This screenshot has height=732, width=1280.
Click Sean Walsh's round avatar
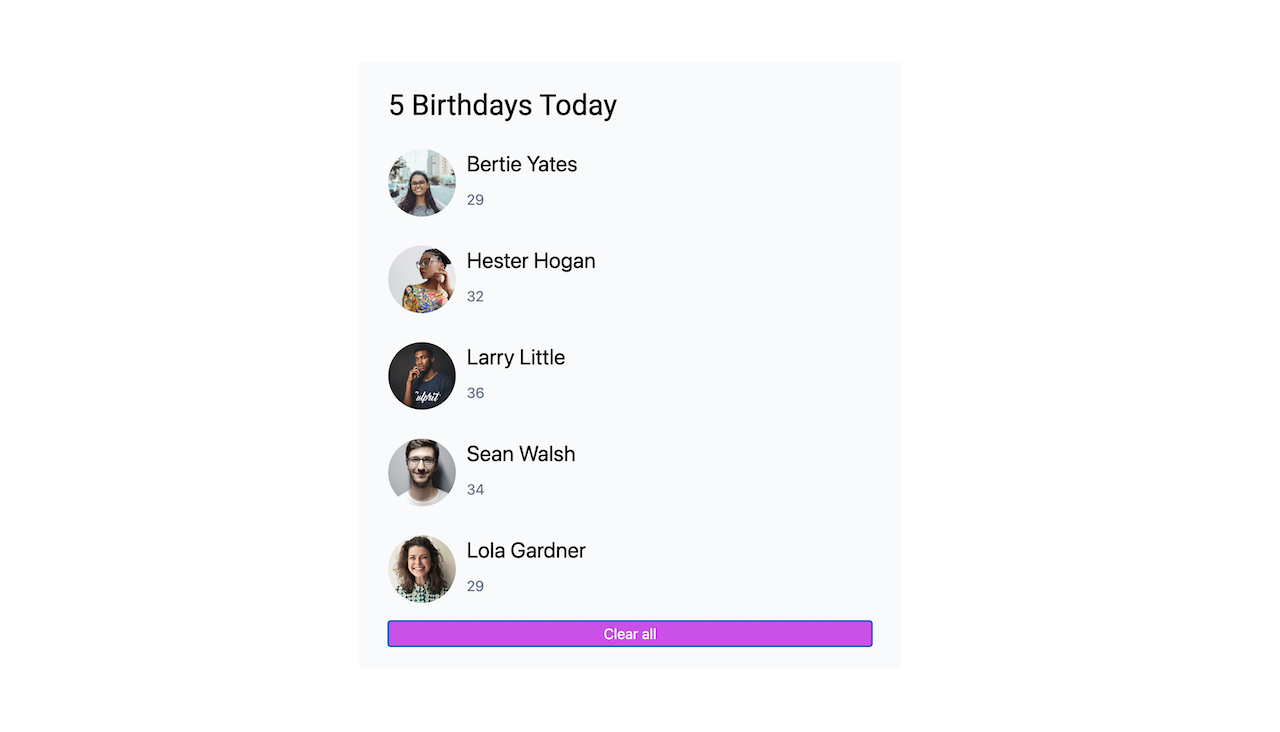(422, 472)
